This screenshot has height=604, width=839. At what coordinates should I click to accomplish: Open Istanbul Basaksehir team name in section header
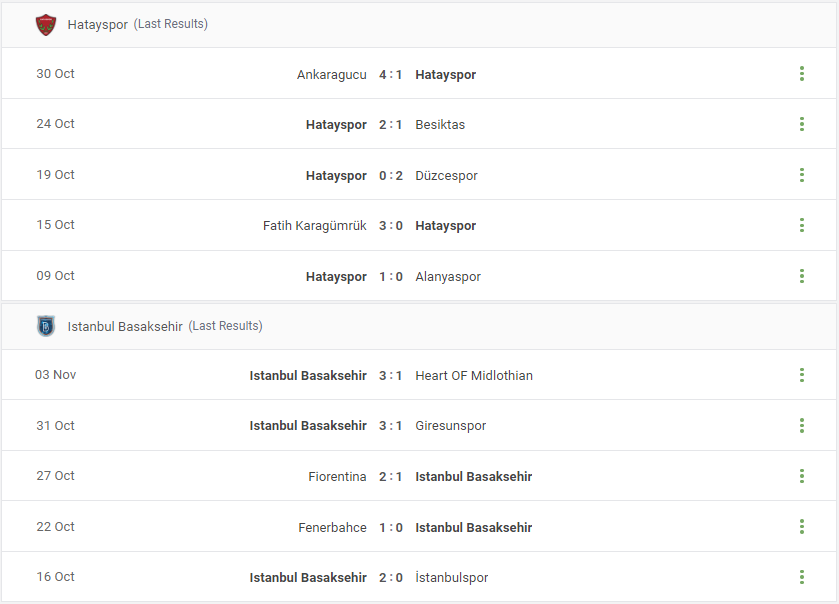(125, 326)
